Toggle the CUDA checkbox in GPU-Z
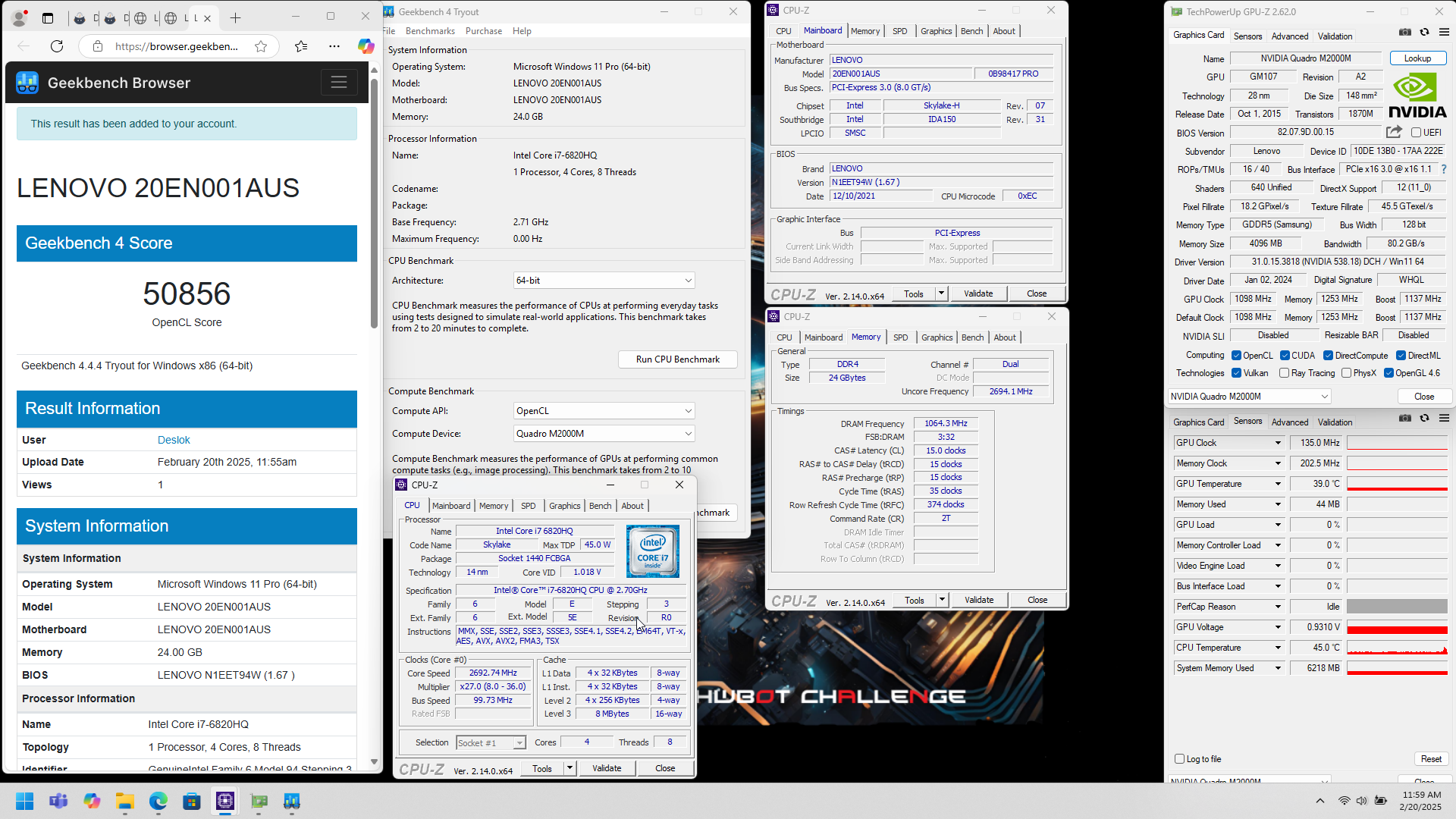Viewport: 1456px width, 819px height. pyautogui.click(x=1285, y=356)
